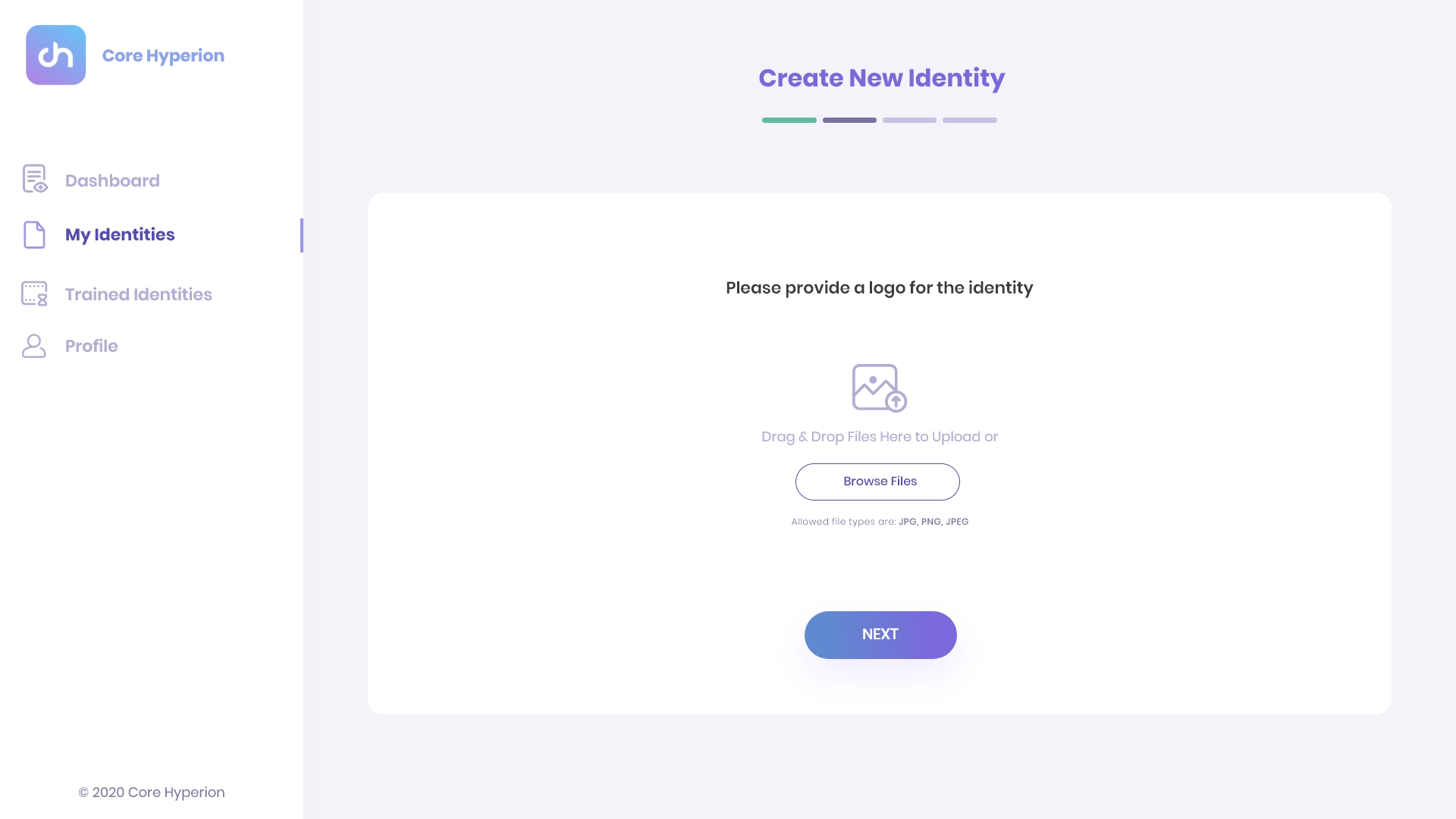Click the first green progress step indicator
Screen dimensions: 1456x819
[x=789, y=120]
